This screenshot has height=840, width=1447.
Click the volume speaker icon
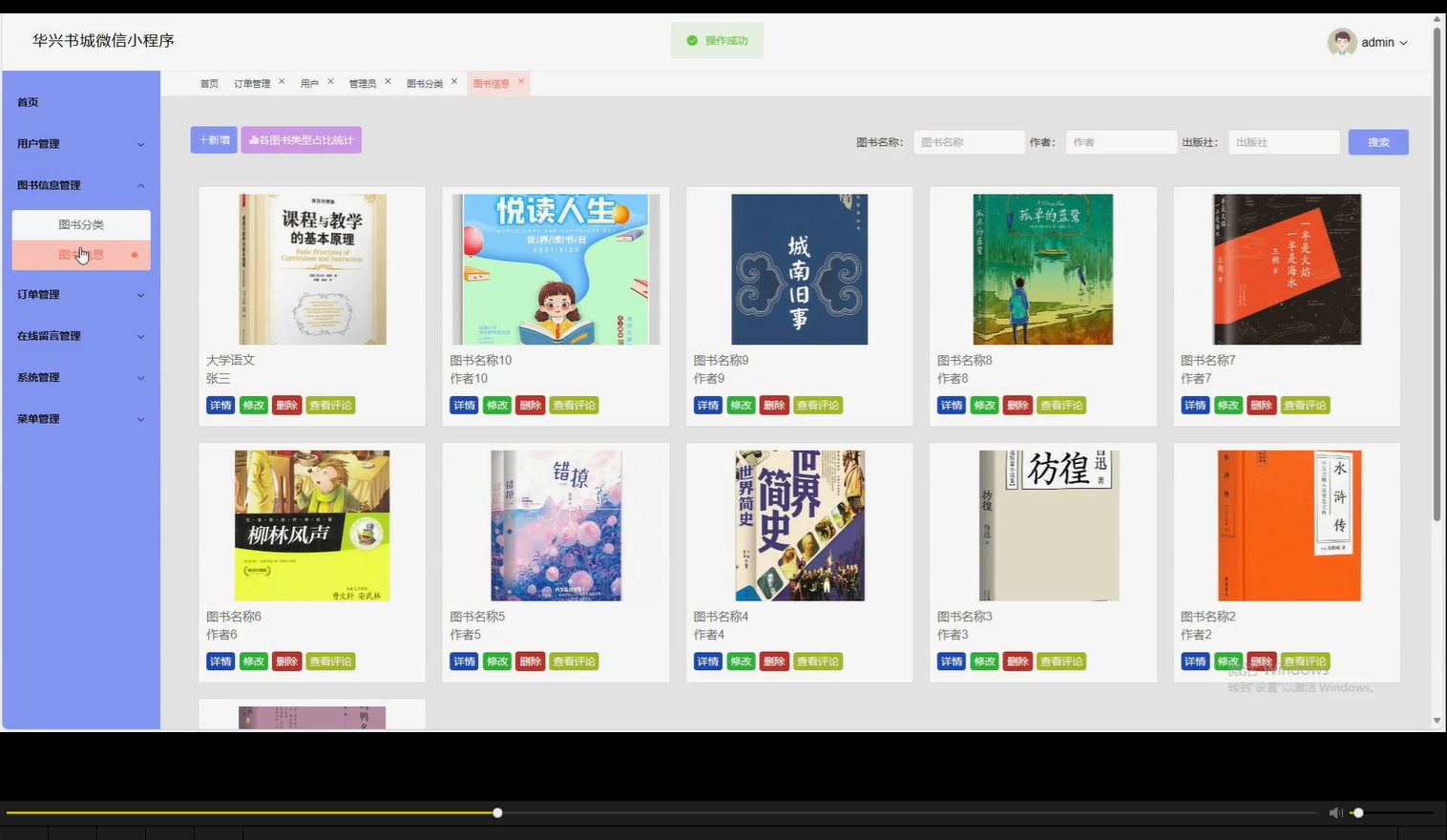1335,812
